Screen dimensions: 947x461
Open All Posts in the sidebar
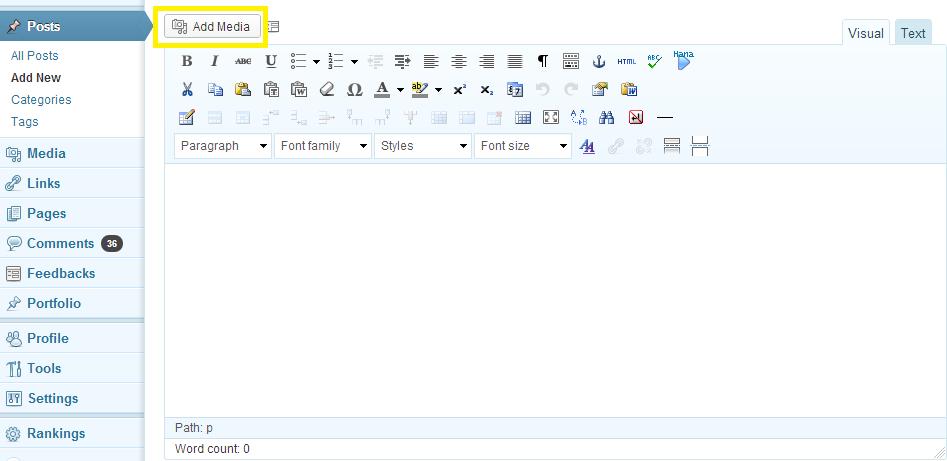34,56
